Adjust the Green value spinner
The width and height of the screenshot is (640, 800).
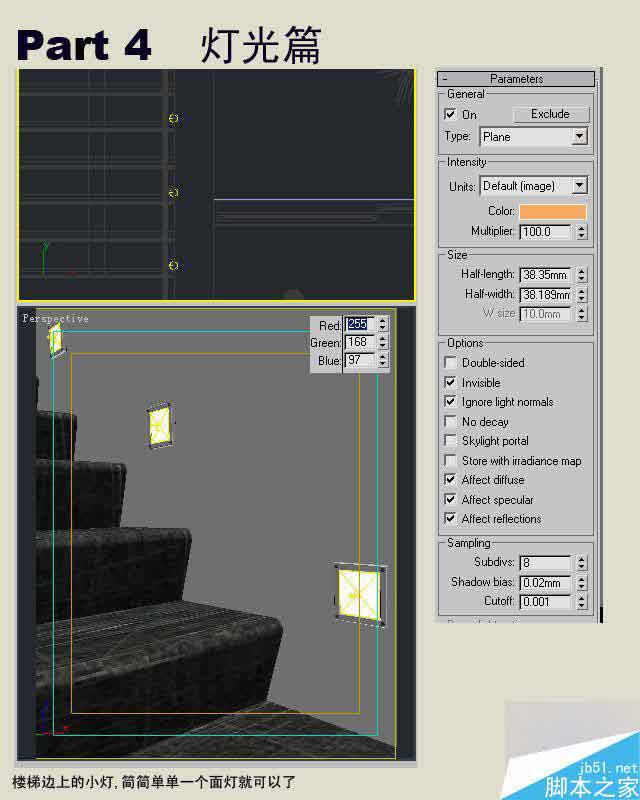click(383, 342)
